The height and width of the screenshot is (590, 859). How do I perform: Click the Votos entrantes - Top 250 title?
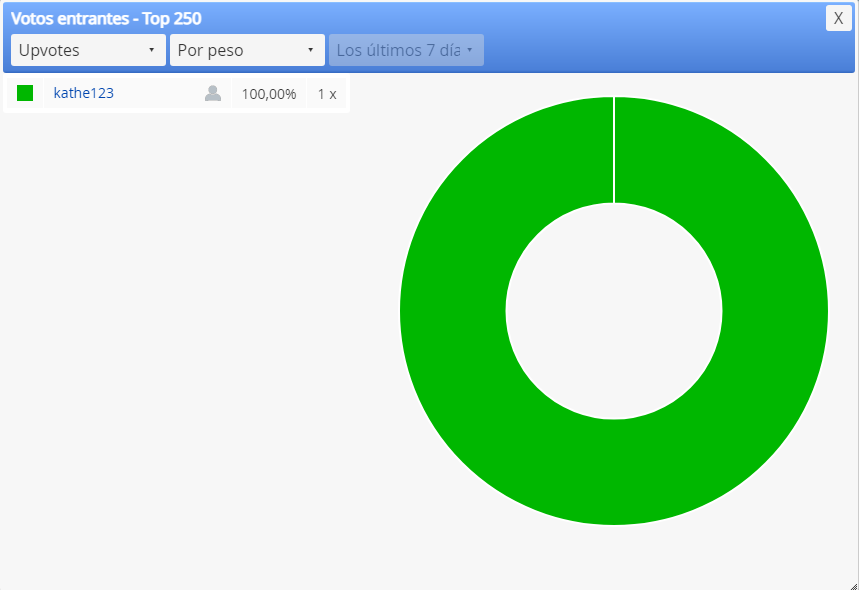pyautogui.click(x=106, y=19)
